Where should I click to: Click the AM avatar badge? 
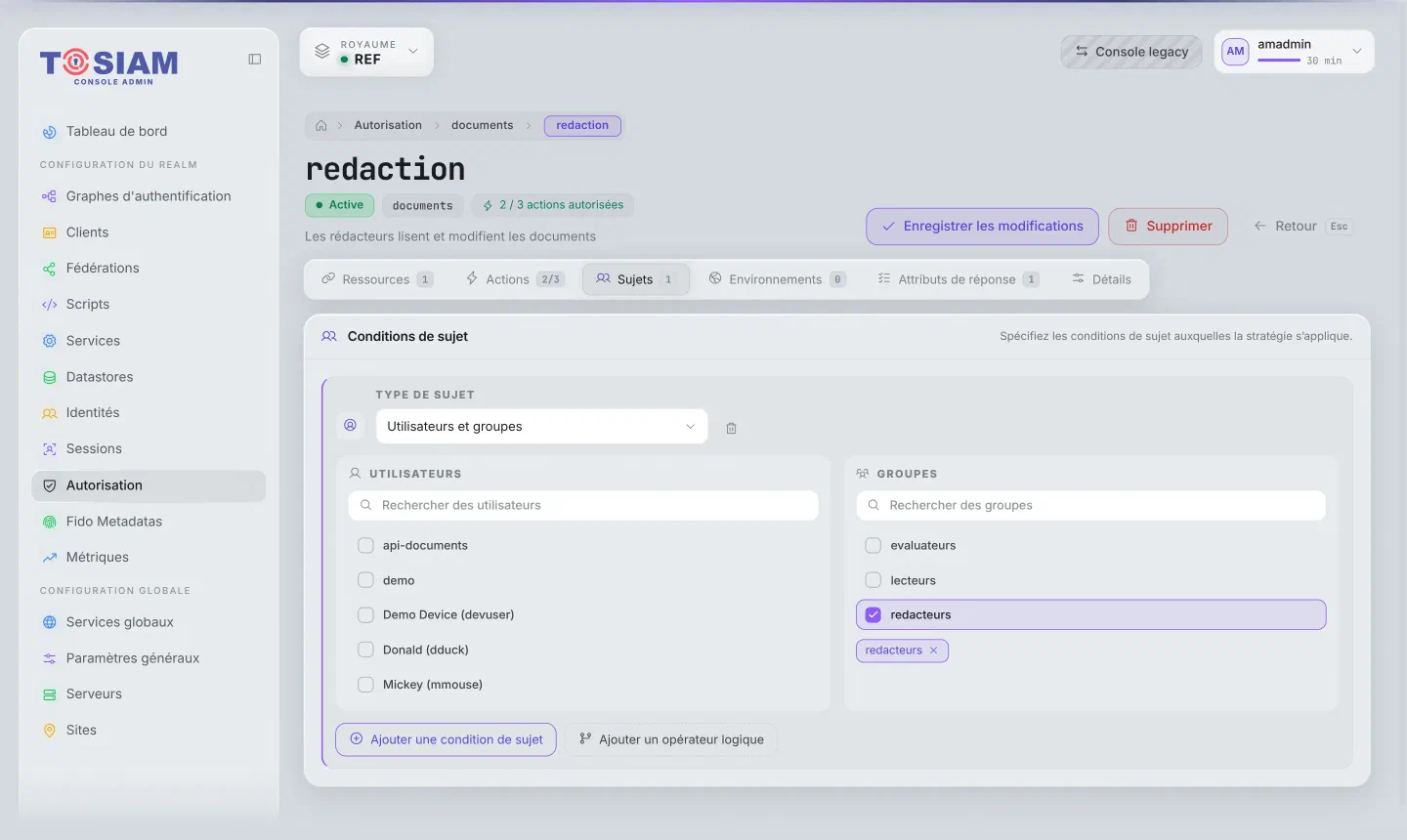(x=1235, y=52)
